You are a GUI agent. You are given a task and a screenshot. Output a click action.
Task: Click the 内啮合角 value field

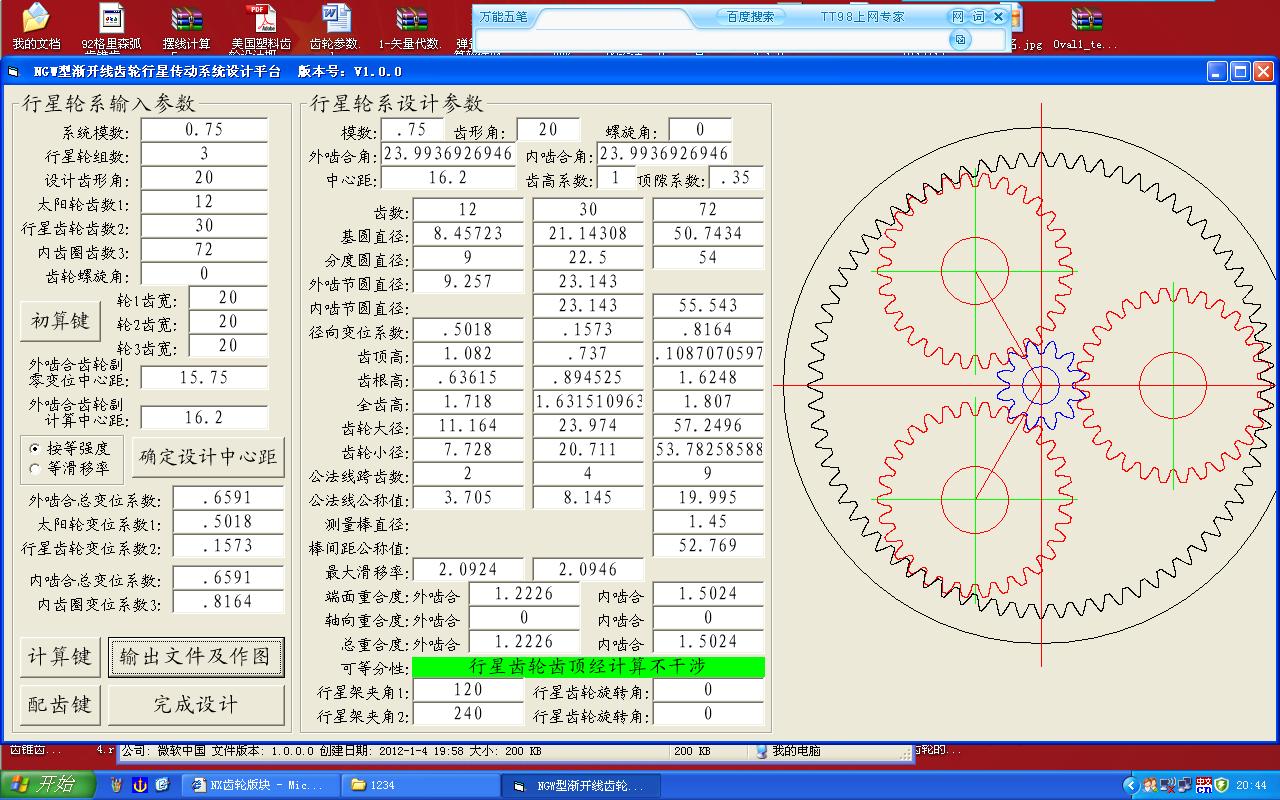(664, 154)
